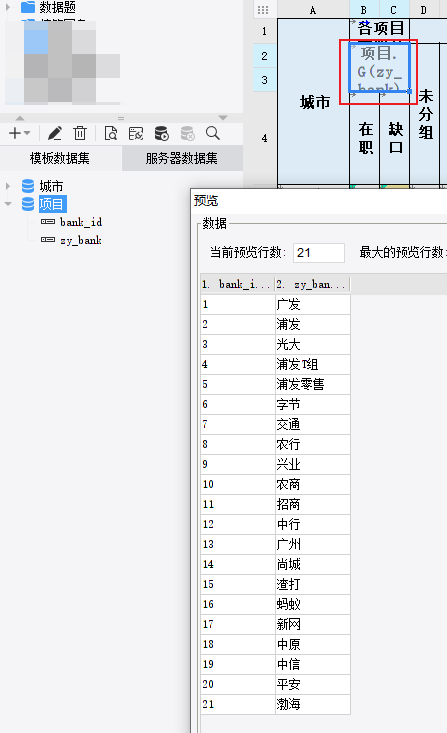Select column A header
Image resolution: width=447 pixels, height=733 pixels.
313,10
